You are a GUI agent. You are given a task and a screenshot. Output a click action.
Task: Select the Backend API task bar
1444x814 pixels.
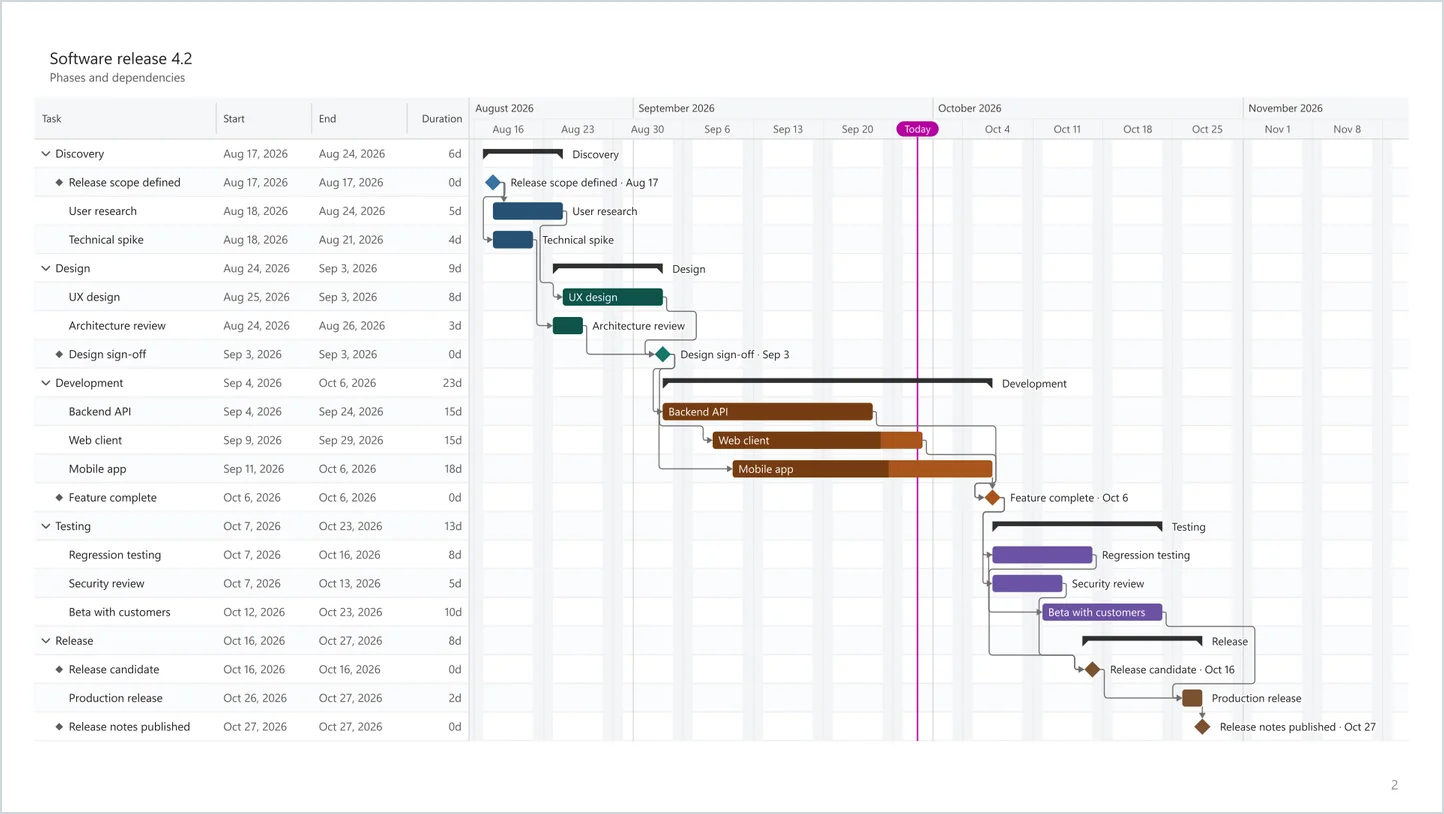click(x=768, y=412)
